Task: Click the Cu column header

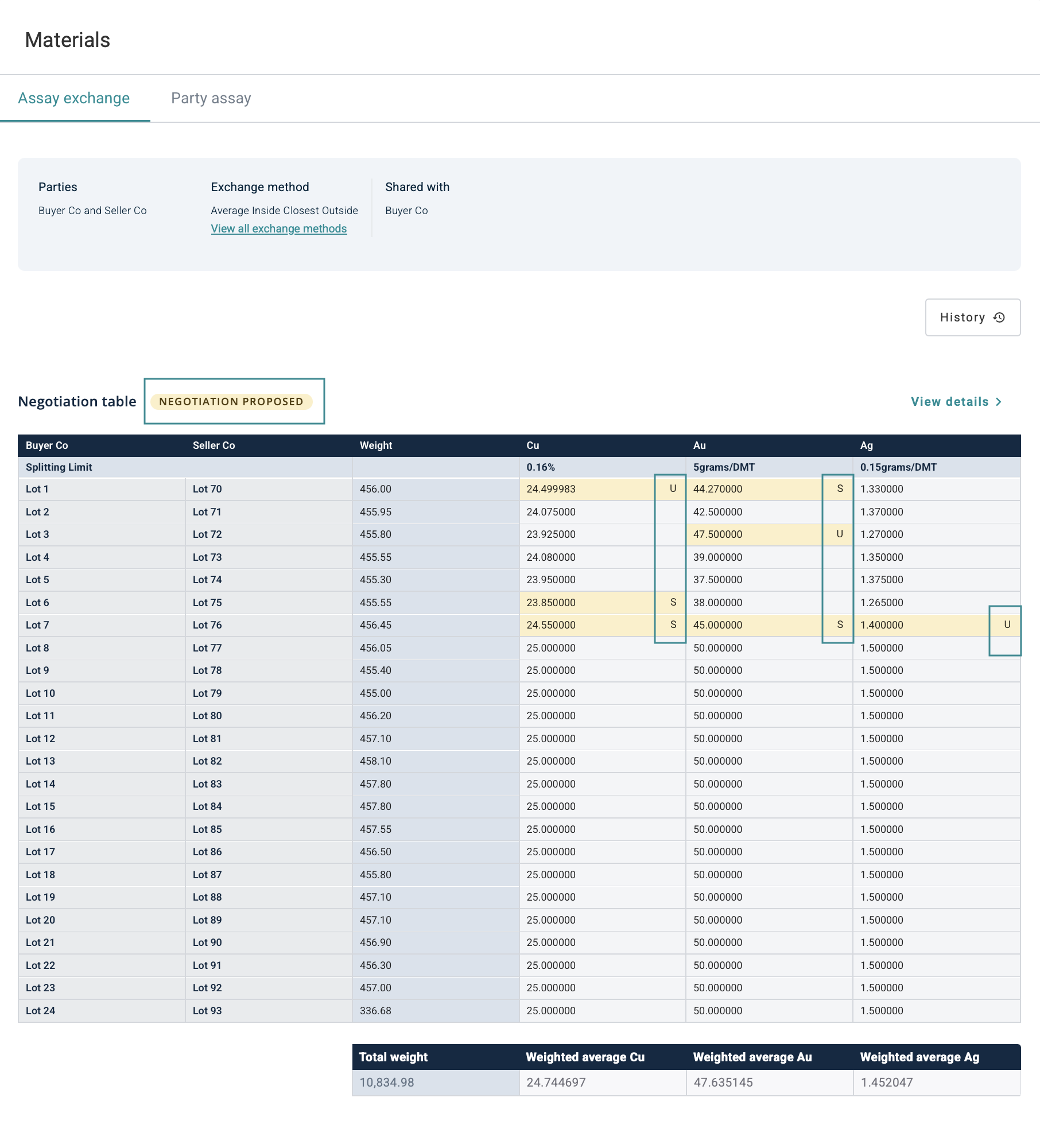Action: click(533, 445)
